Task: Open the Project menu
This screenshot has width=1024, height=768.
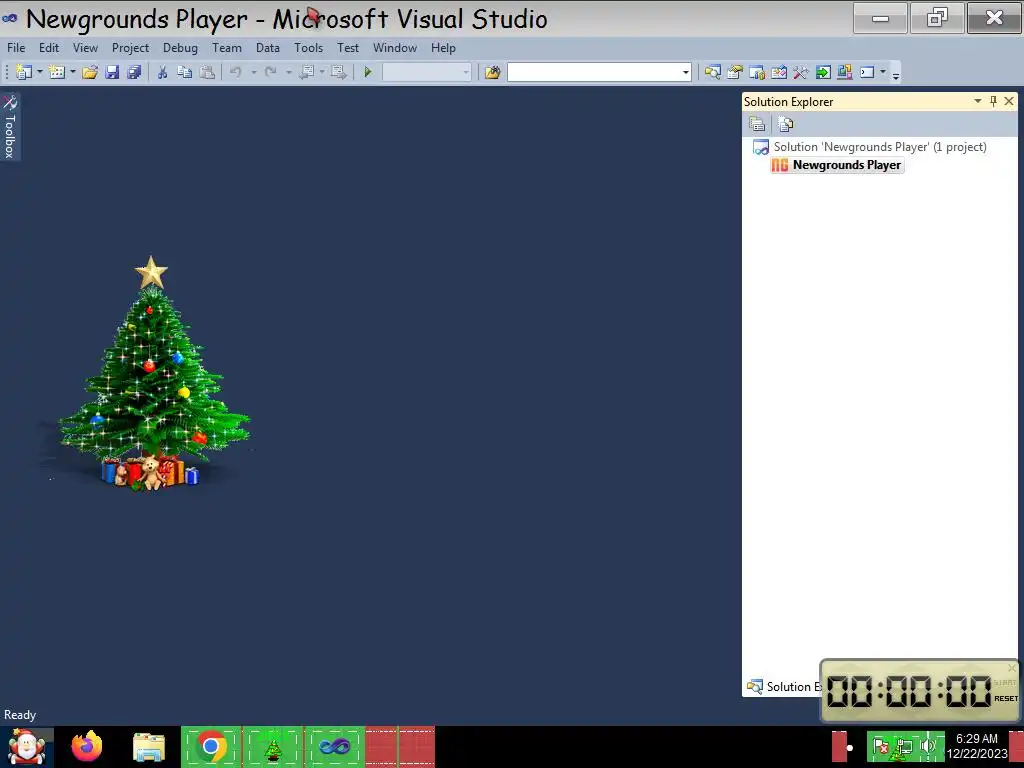Action: (130, 48)
